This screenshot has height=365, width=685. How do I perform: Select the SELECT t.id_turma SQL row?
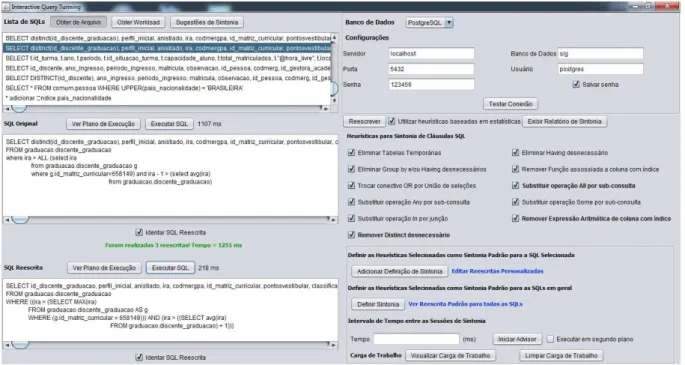(167, 58)
